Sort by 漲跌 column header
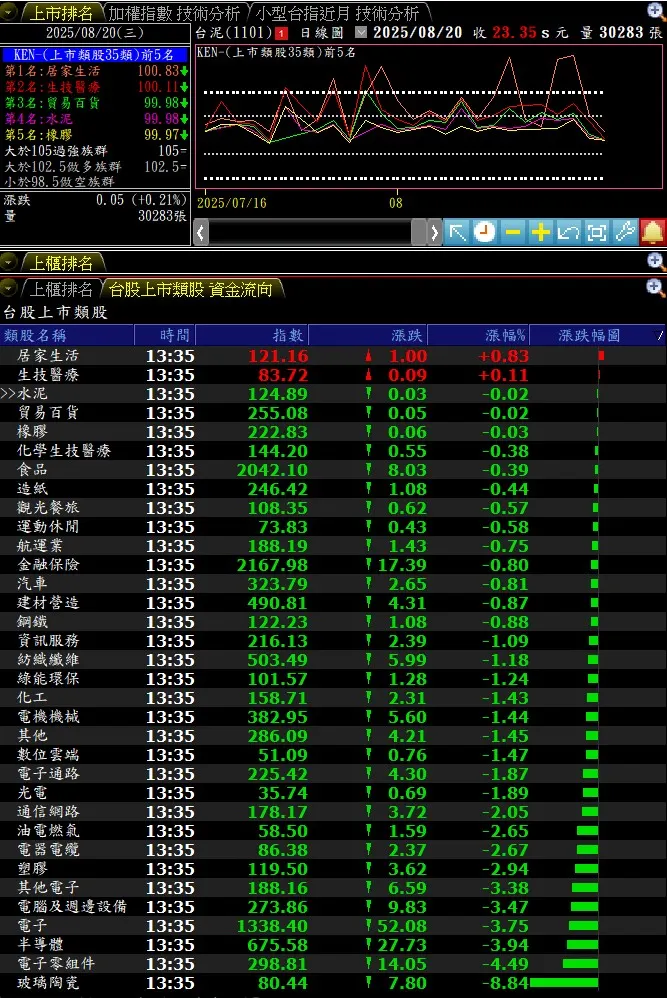The image size is (667, 998). pos(368,335)
